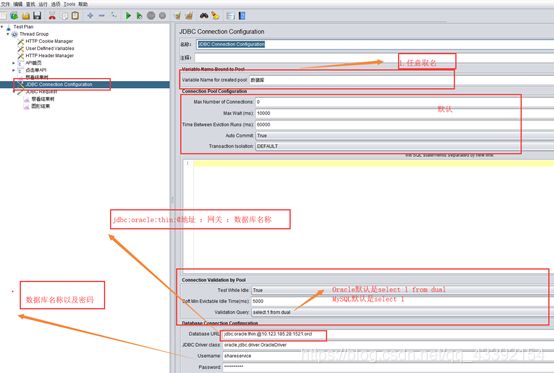The width and height of the screenshot is (554, 373).
Task: Click the 注释 comment input field
Action: coord(375,58)
